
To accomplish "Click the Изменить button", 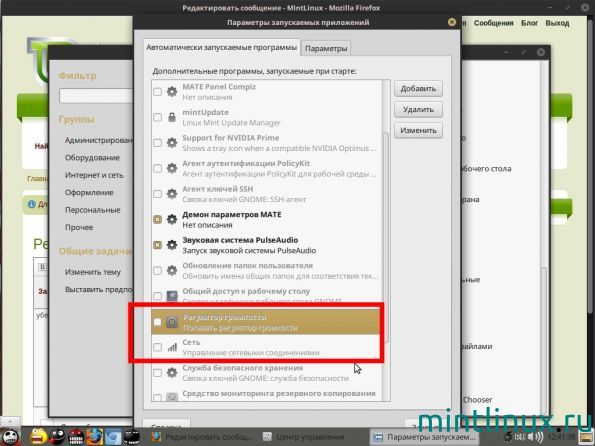I will (418, 130).
